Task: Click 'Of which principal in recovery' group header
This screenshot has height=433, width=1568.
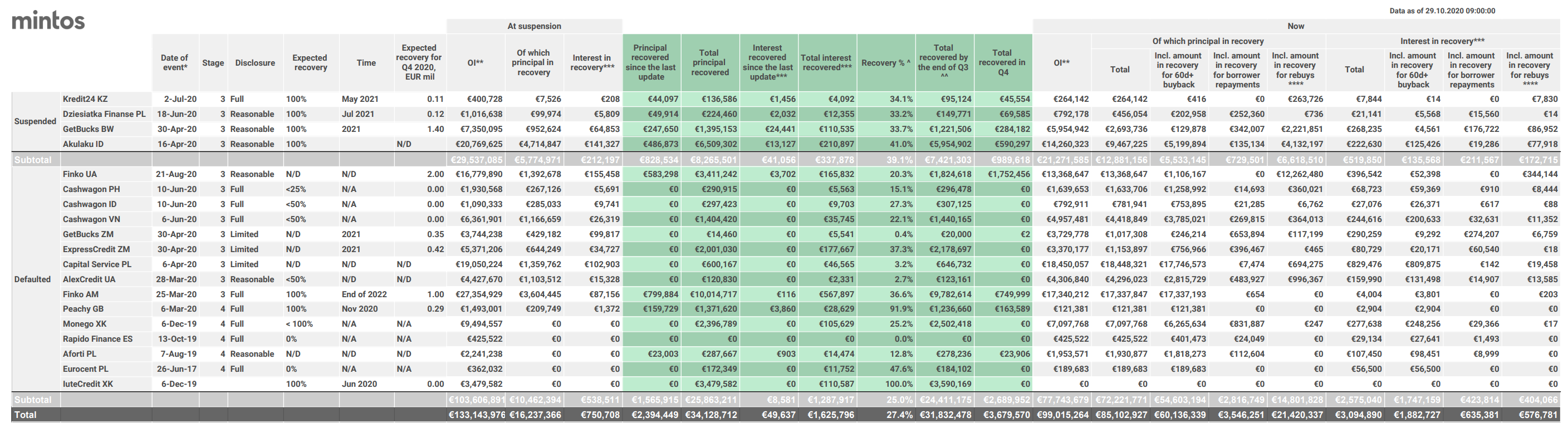Action: coord(1208,41)
